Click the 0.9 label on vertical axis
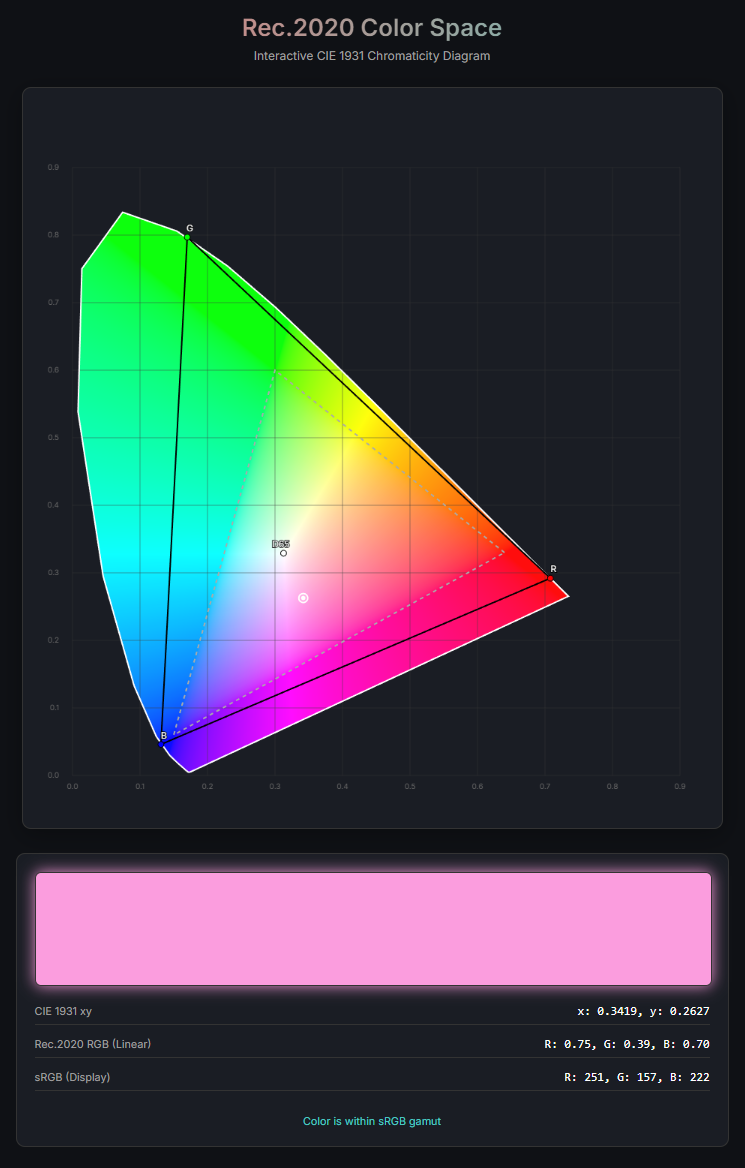The width and height of the screenshot is (745, 1168). [x=53, y=167]
